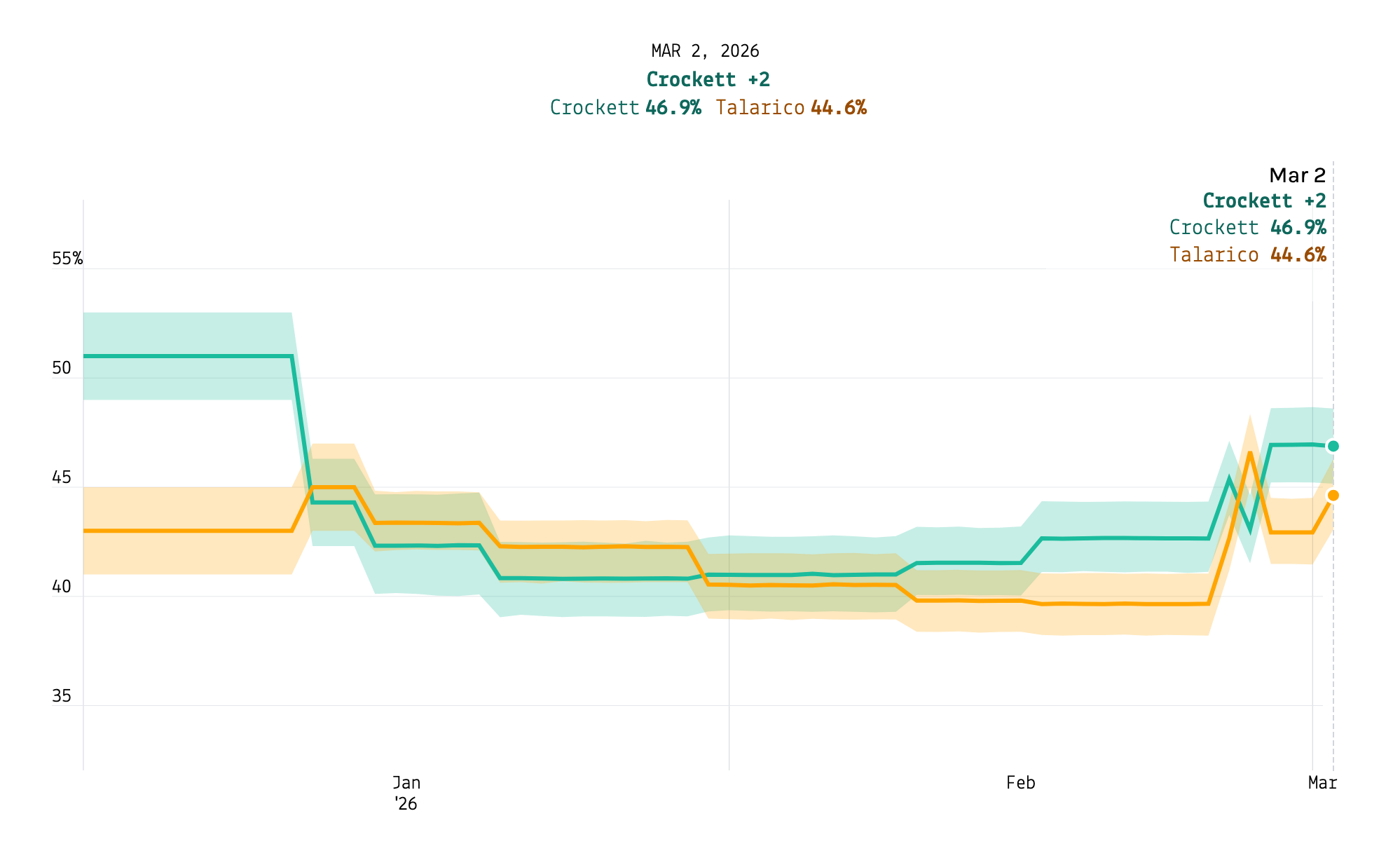Image resolution: width=1400 pixels, height=844 pixels.
Task: Click the 50 y-axis label
Action: (62, 369)
